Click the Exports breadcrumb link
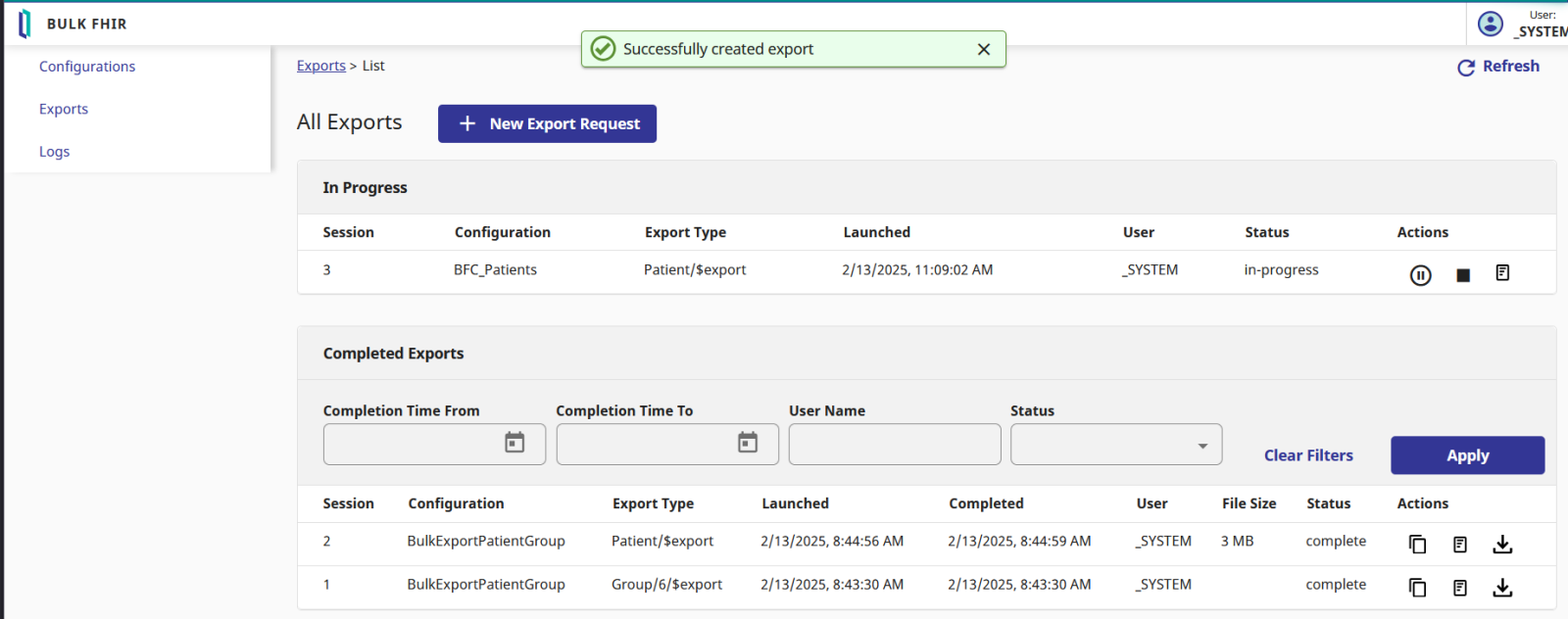The height and width of the screenshot is (619, 1568). (x=321, y=66)
